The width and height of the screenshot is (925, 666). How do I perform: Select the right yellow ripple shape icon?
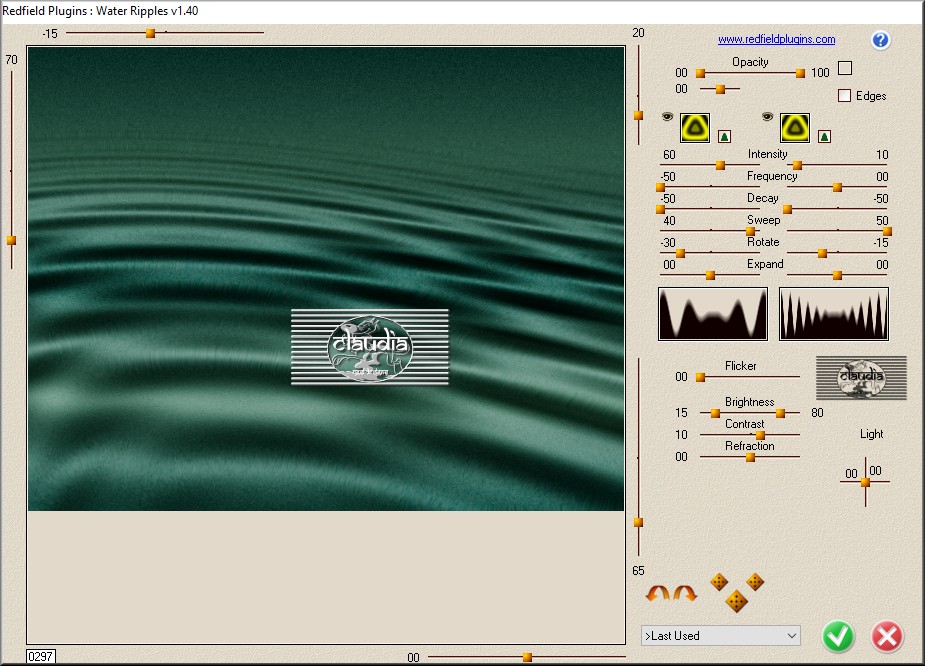click(795, 127)
